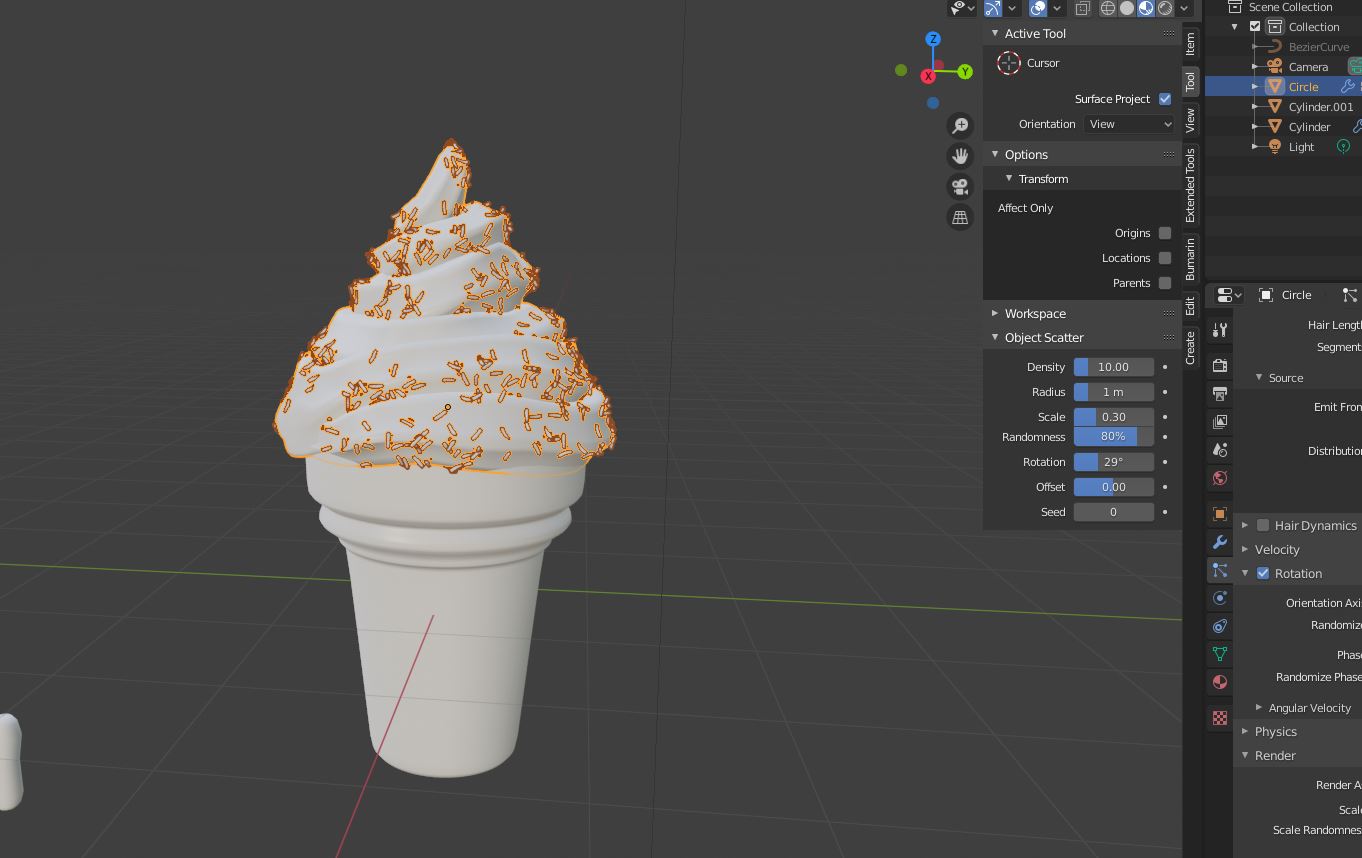The width and height of the screenshot is (1362, 858).
Task: Click the Y axis on navigation gizmo
Action: pyautogui.click(x=965, y=71)
